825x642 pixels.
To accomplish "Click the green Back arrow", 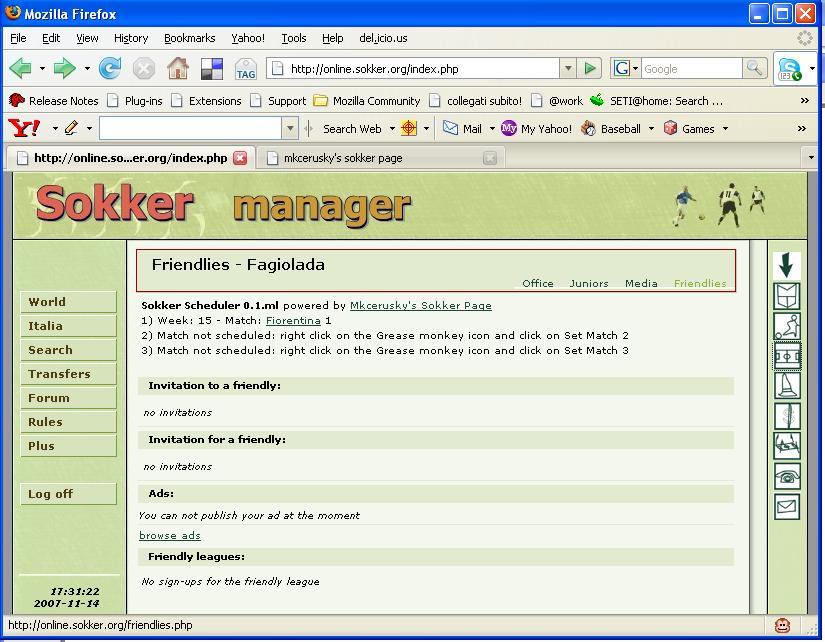I will pyautogui.click(x=21, y=68).
